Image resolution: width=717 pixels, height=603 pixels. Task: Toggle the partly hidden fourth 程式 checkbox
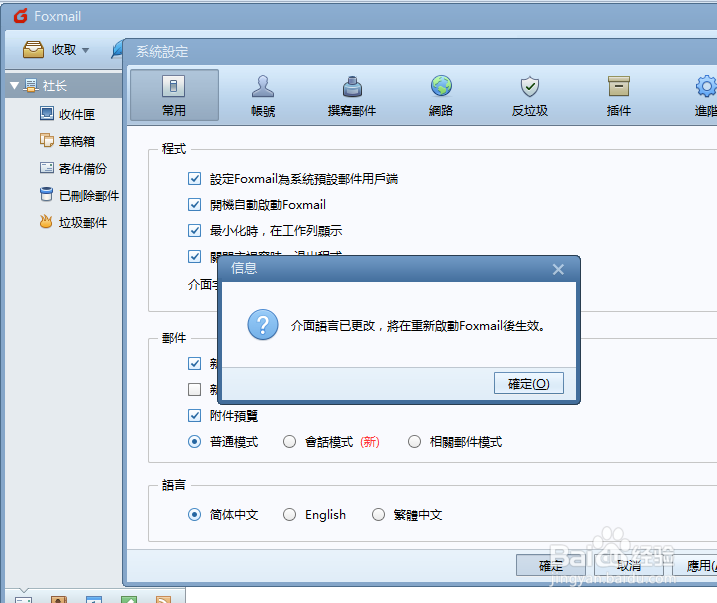point(194,256)
